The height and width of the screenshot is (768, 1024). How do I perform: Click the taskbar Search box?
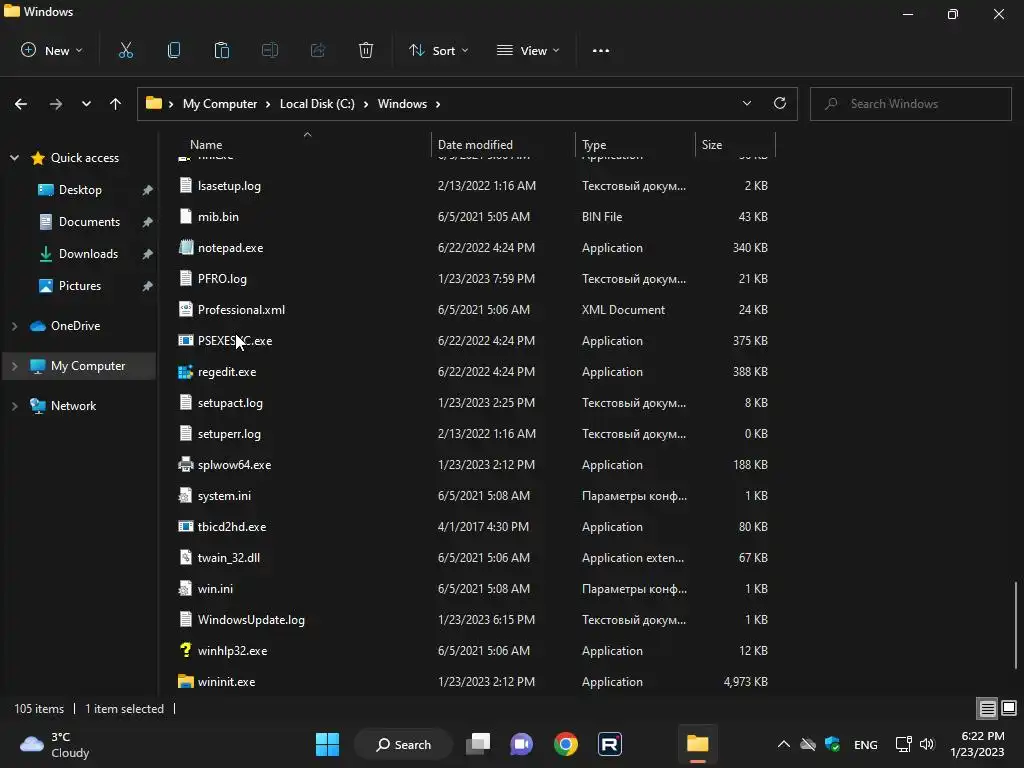point(403,744)
